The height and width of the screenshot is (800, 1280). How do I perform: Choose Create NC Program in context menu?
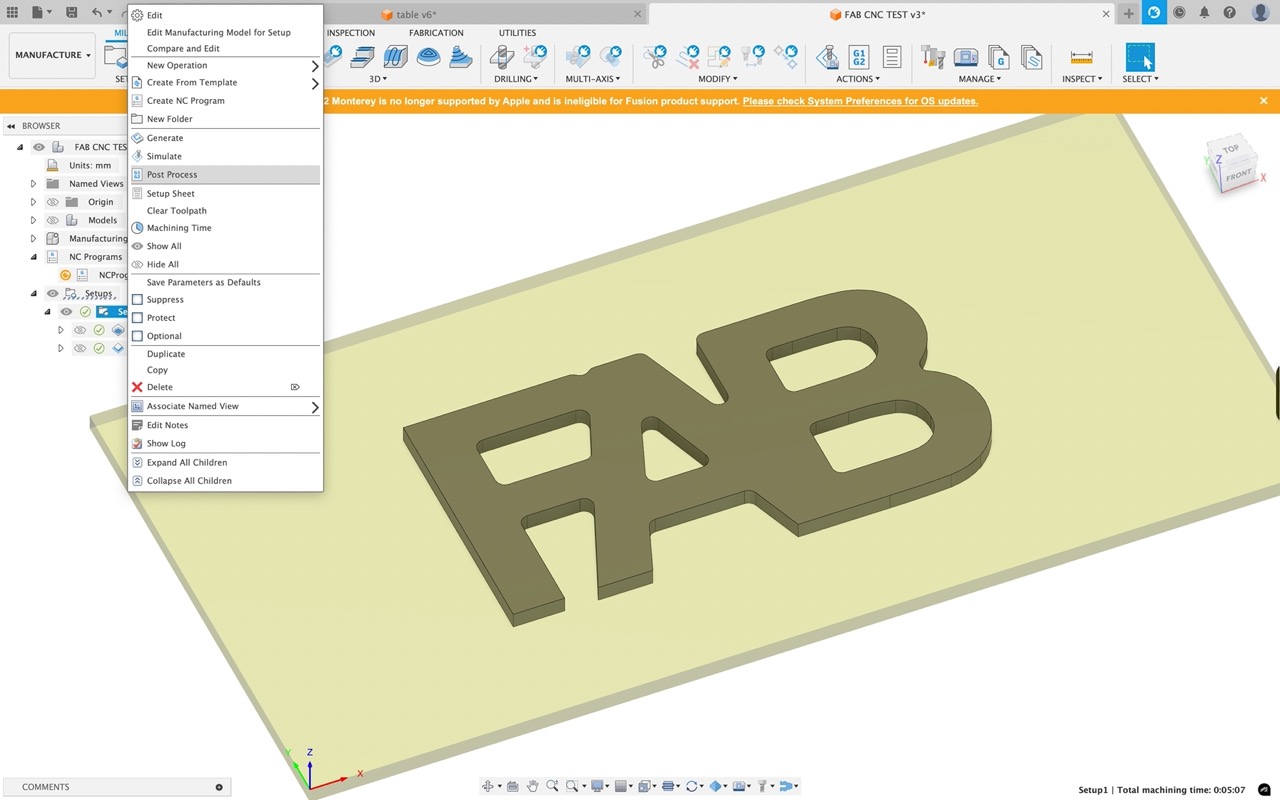[225, 100]
